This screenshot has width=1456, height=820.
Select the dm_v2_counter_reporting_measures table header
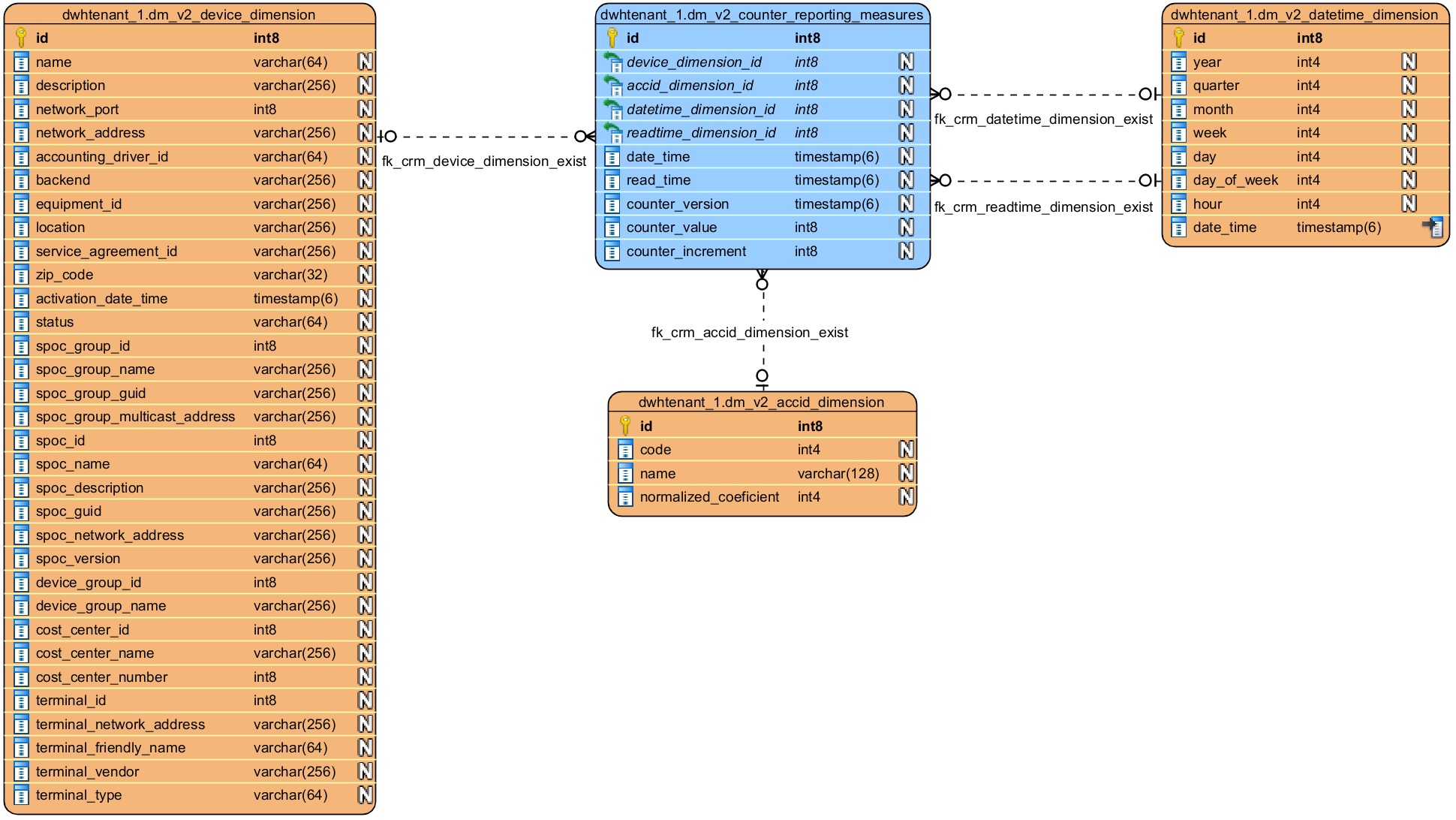762,14
